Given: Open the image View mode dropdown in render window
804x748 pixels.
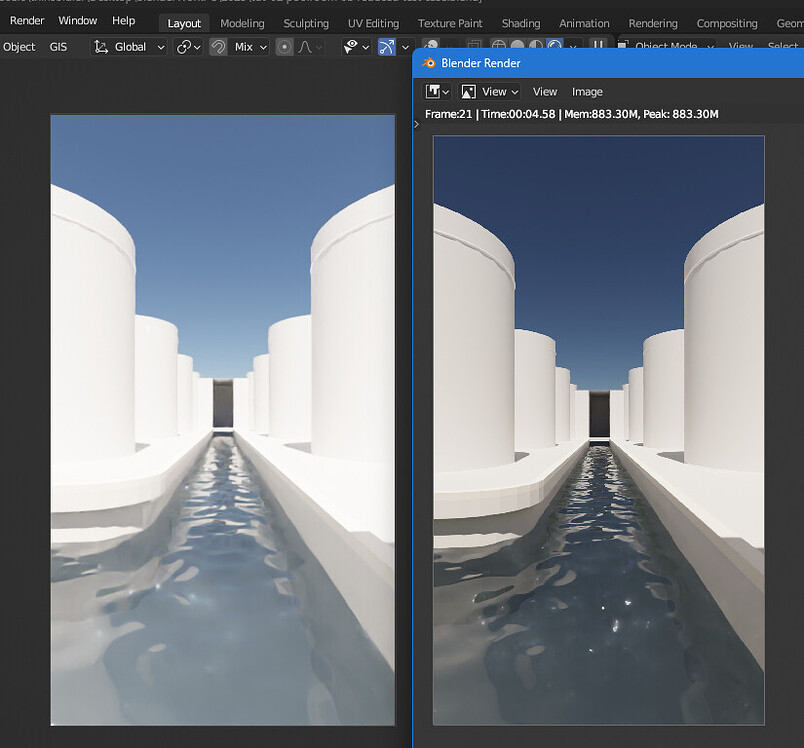Looking at the screenshot, I should click(x=489, y=92).
